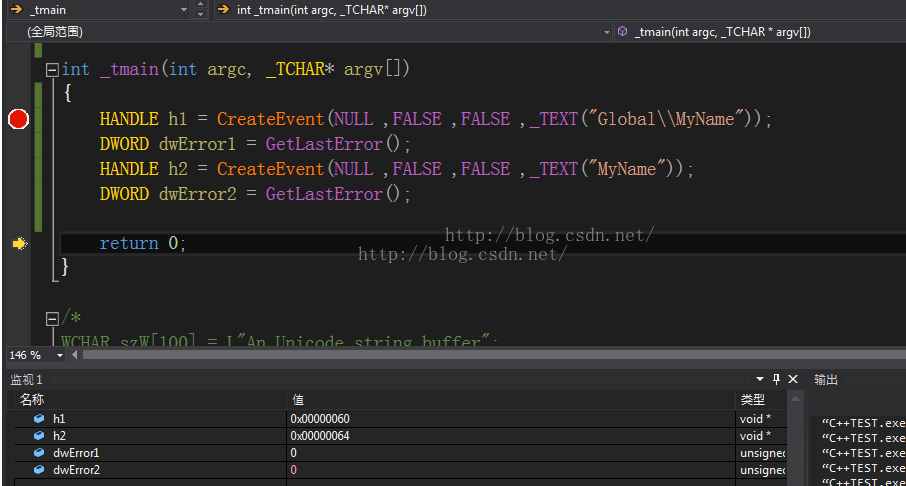The image size is (906, 486).
Task: Click the dwError1 variable cube icon
Action: coord(39,453)
